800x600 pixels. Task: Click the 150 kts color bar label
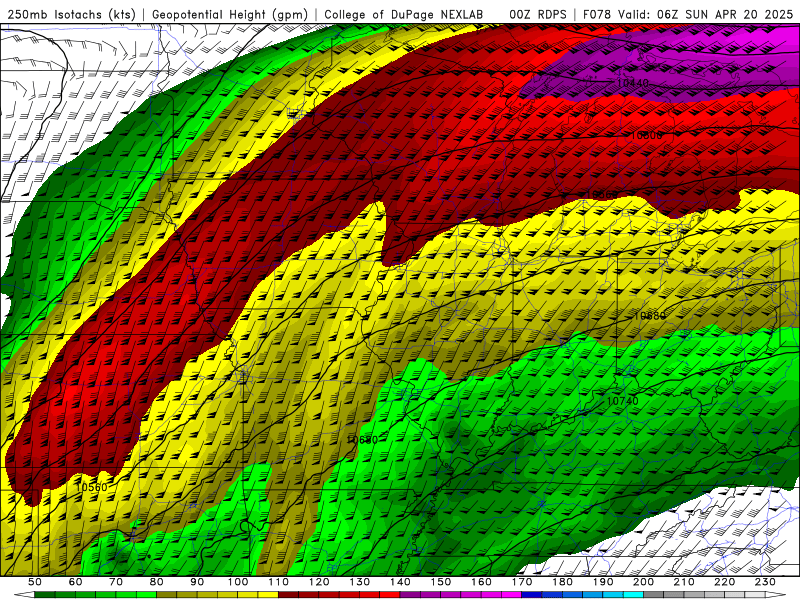(441, 582)
